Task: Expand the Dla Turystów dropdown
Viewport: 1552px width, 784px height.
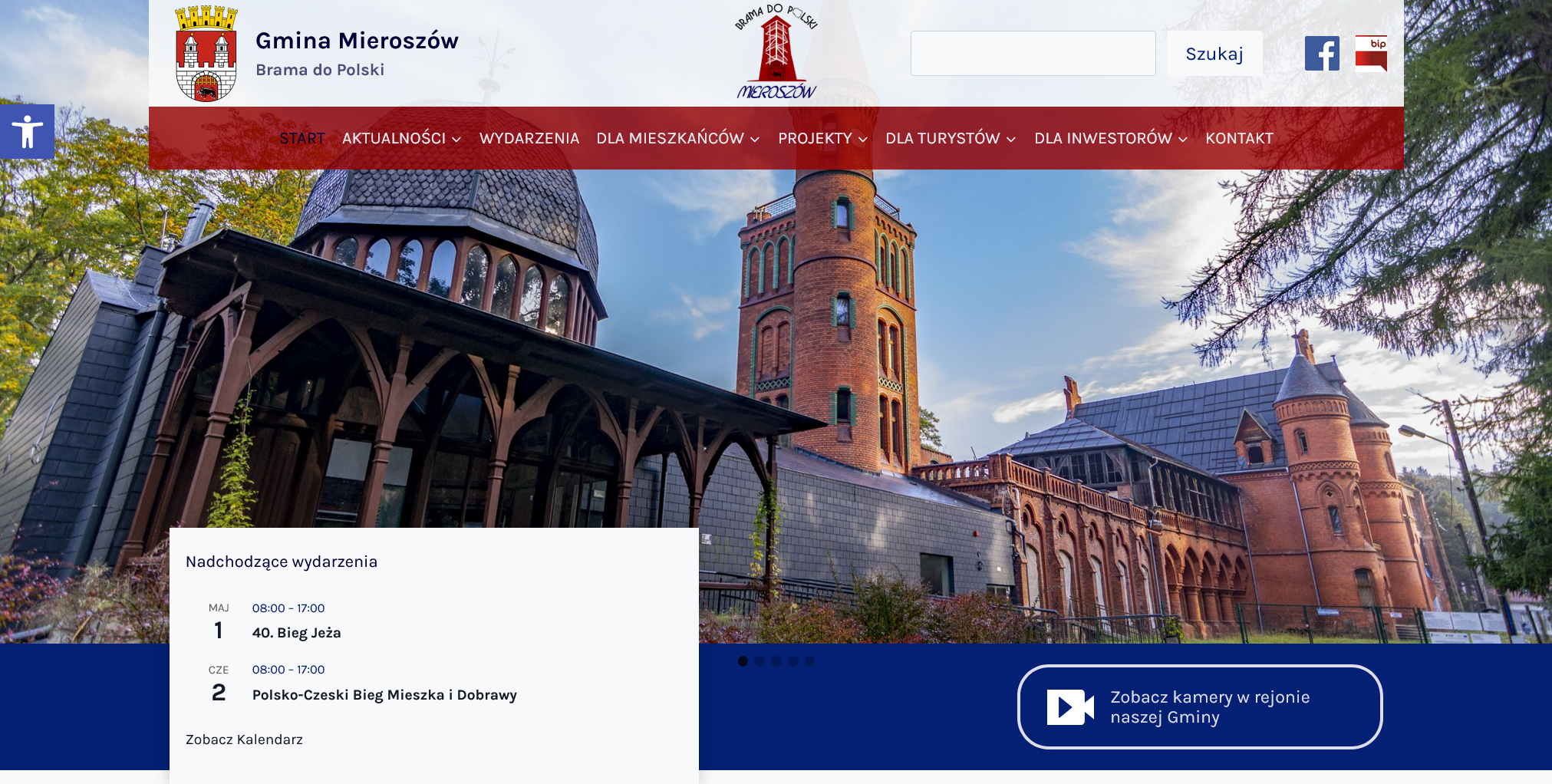Action: pos(950,139)
